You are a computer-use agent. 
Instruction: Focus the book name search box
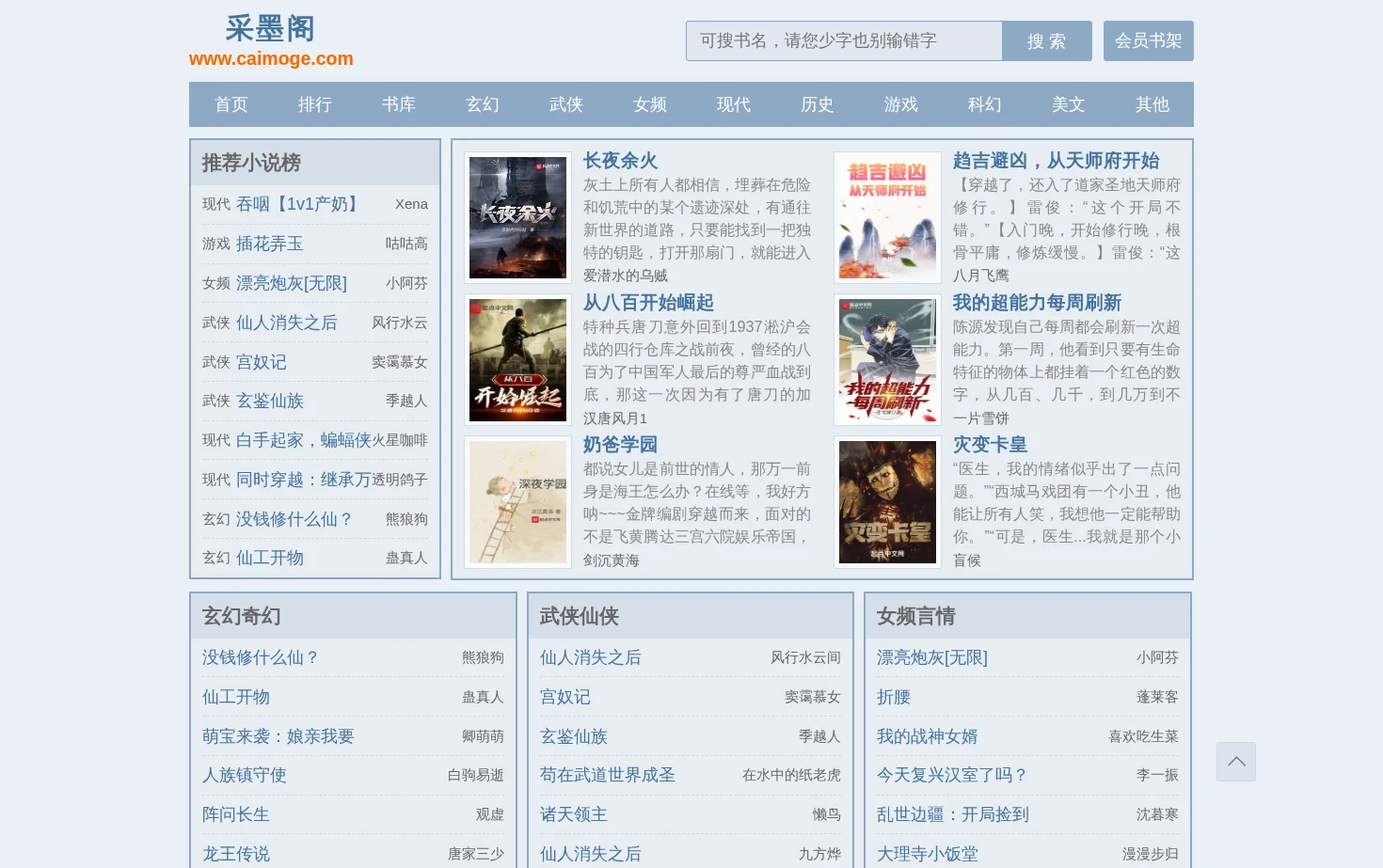point(844,40)
